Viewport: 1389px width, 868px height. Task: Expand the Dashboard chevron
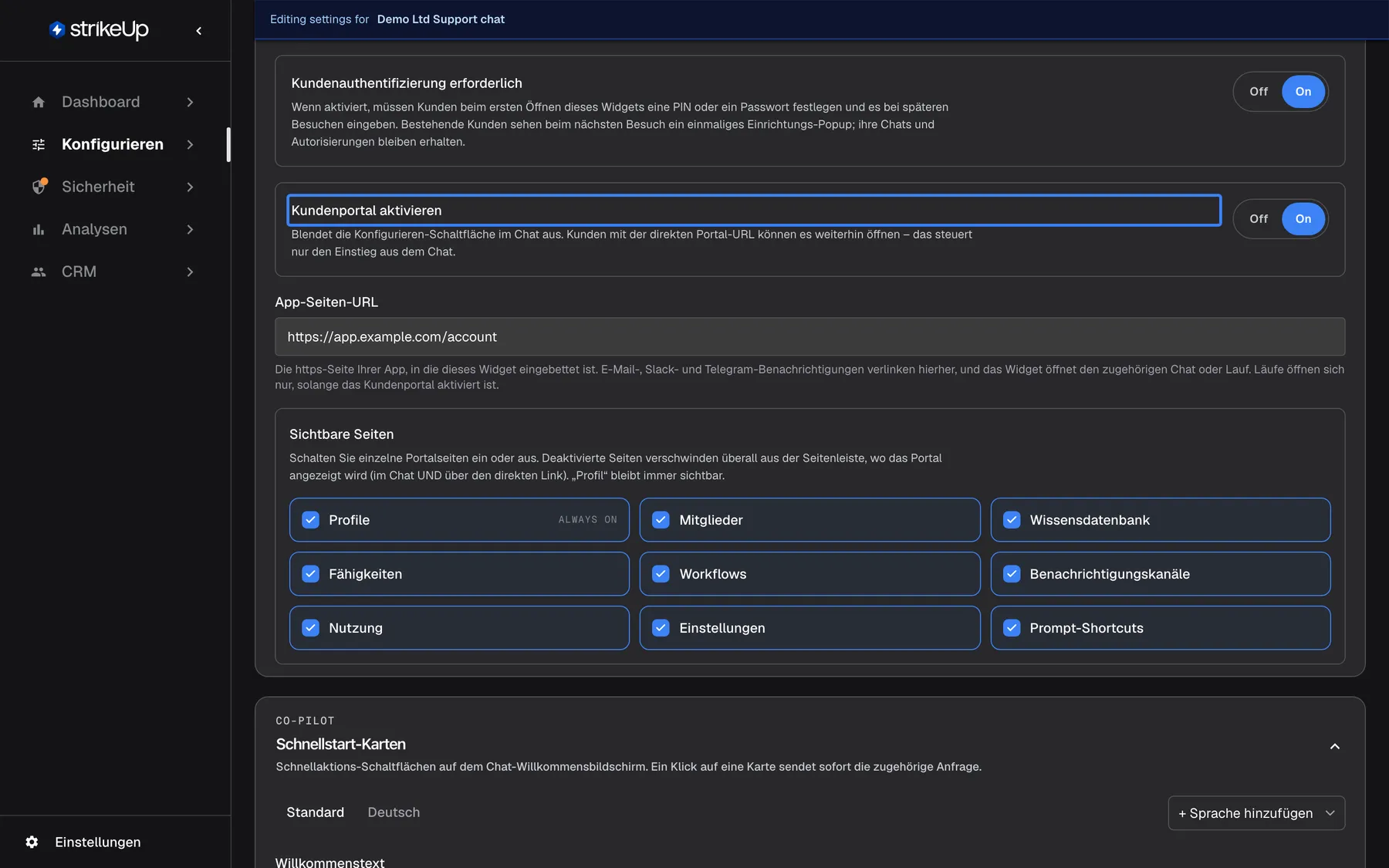(x=190, y=102)
